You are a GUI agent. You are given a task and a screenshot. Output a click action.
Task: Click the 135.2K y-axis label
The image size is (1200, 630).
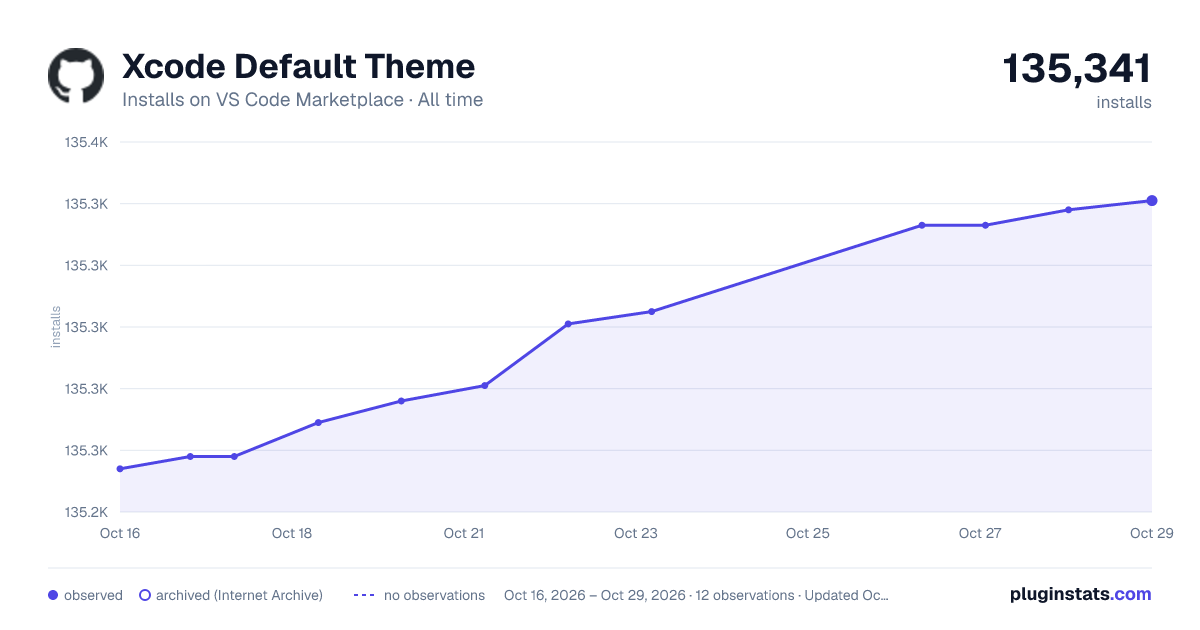tap(86, 512)
